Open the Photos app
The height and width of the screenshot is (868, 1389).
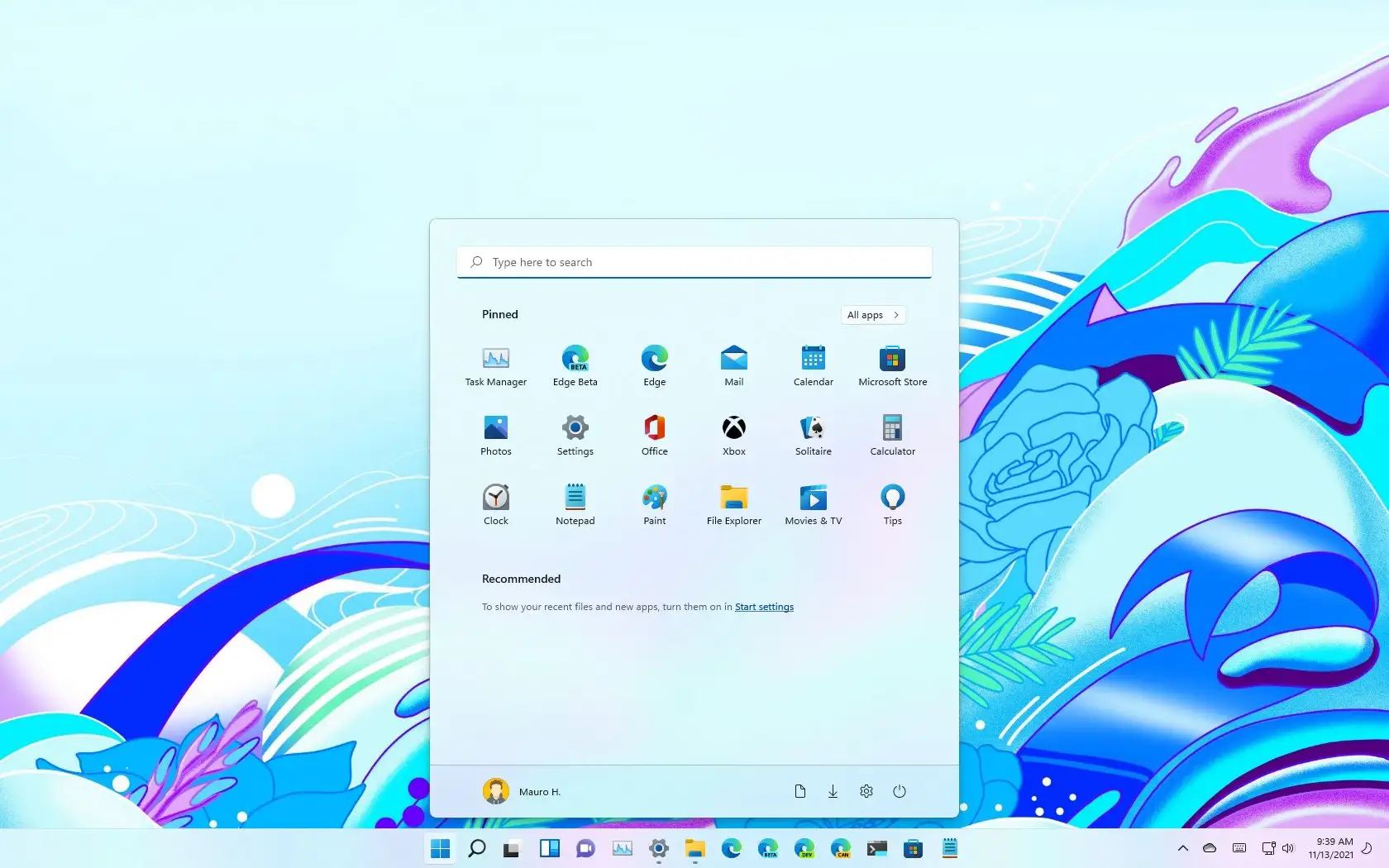tap(495, 436)
